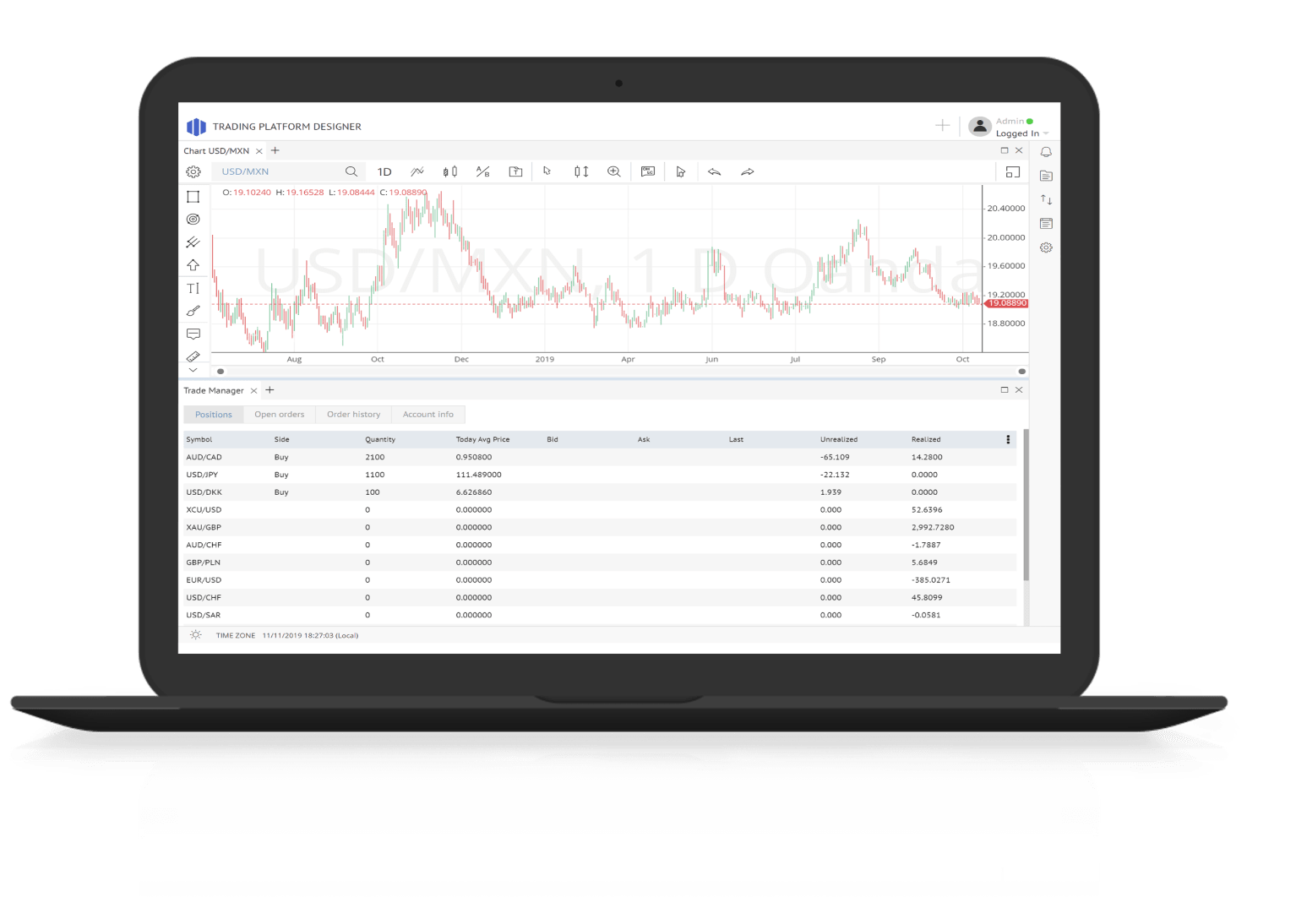
Task: Open chart settings gear in chart toolbar
Action: tap(193, 171)
